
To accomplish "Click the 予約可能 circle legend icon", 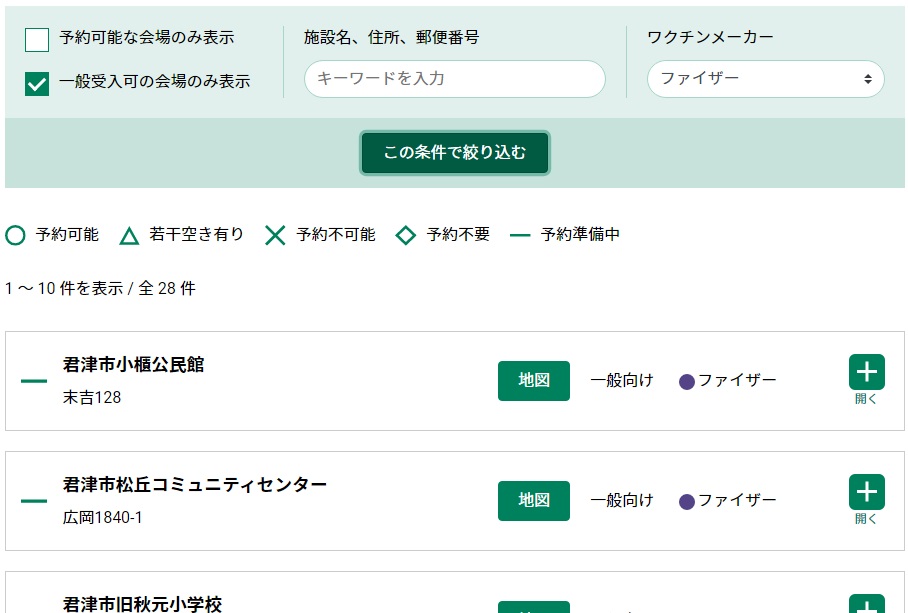I will pos(15,235).
